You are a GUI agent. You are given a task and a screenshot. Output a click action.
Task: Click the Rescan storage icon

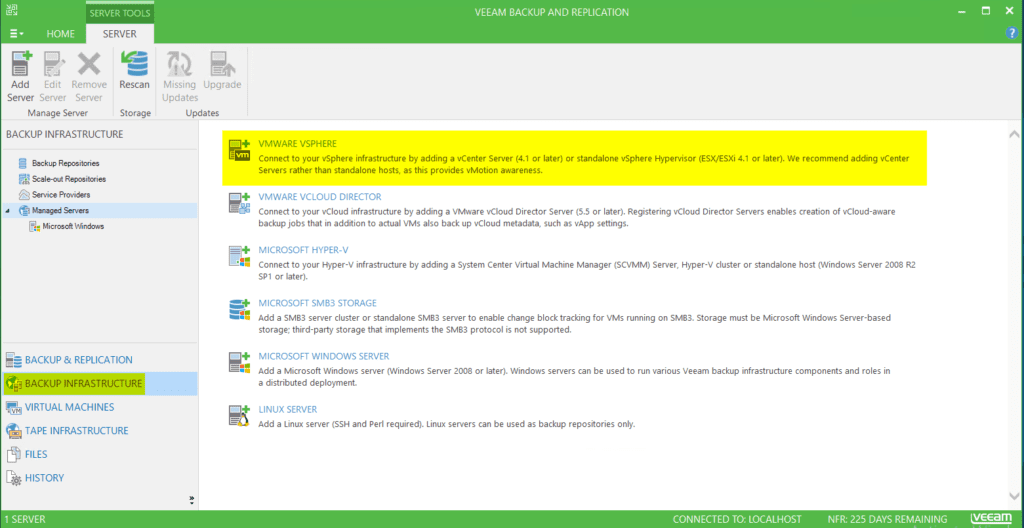[134, 64]
